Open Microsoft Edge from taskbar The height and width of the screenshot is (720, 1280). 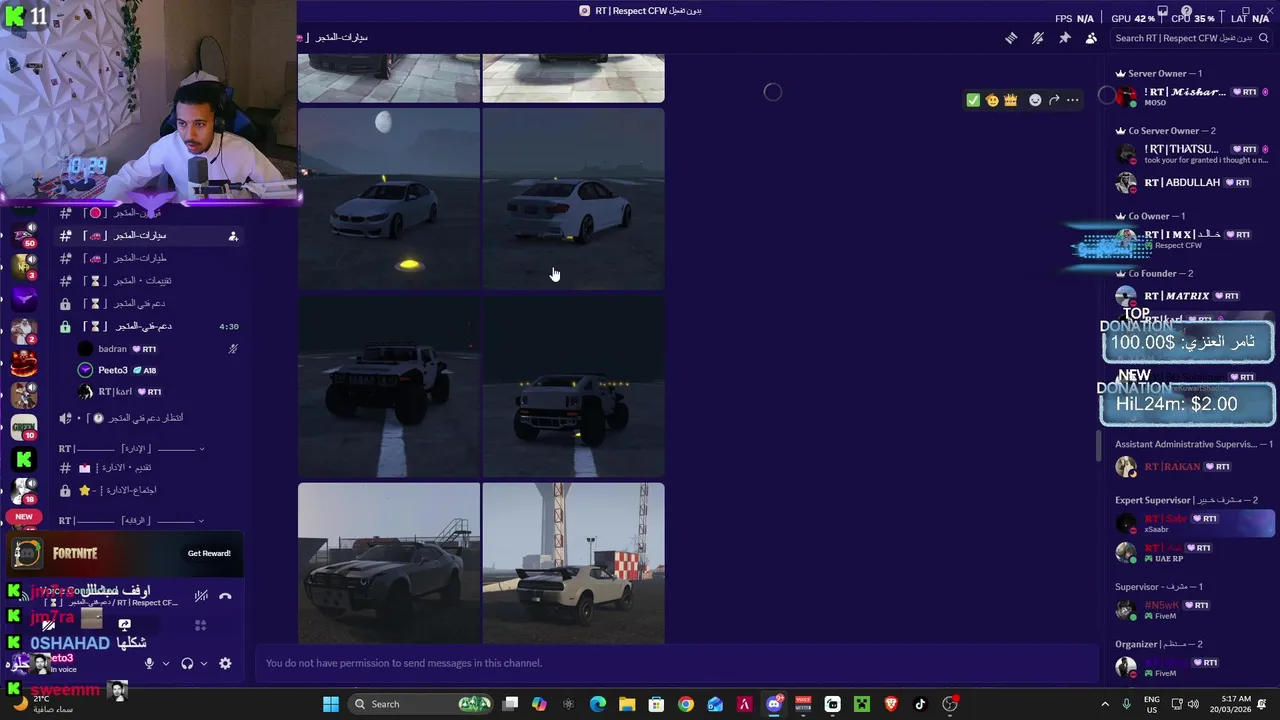tap(598, 704)
